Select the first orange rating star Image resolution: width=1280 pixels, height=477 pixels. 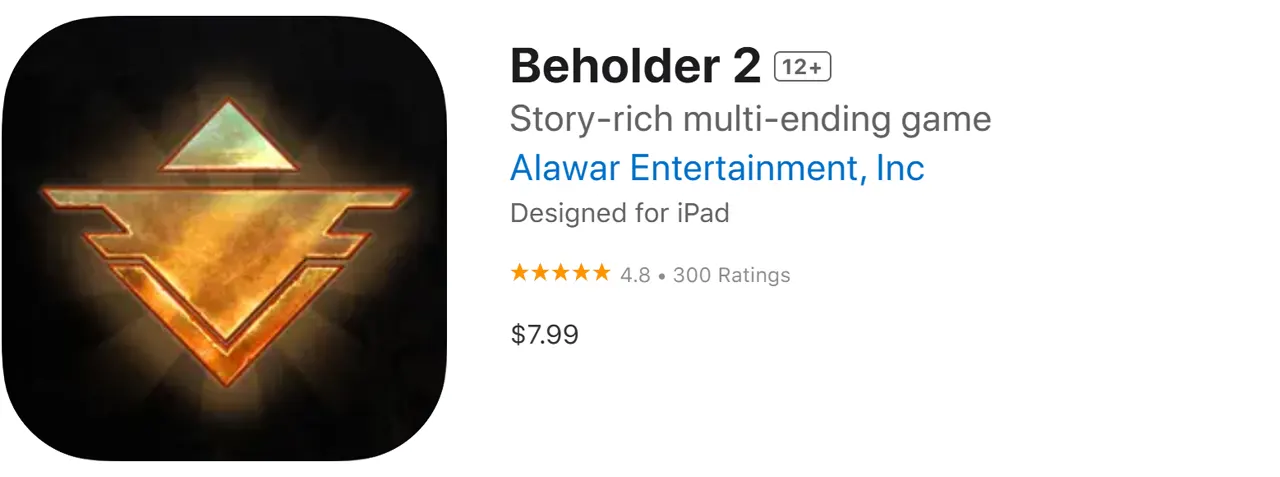(520, 273)
